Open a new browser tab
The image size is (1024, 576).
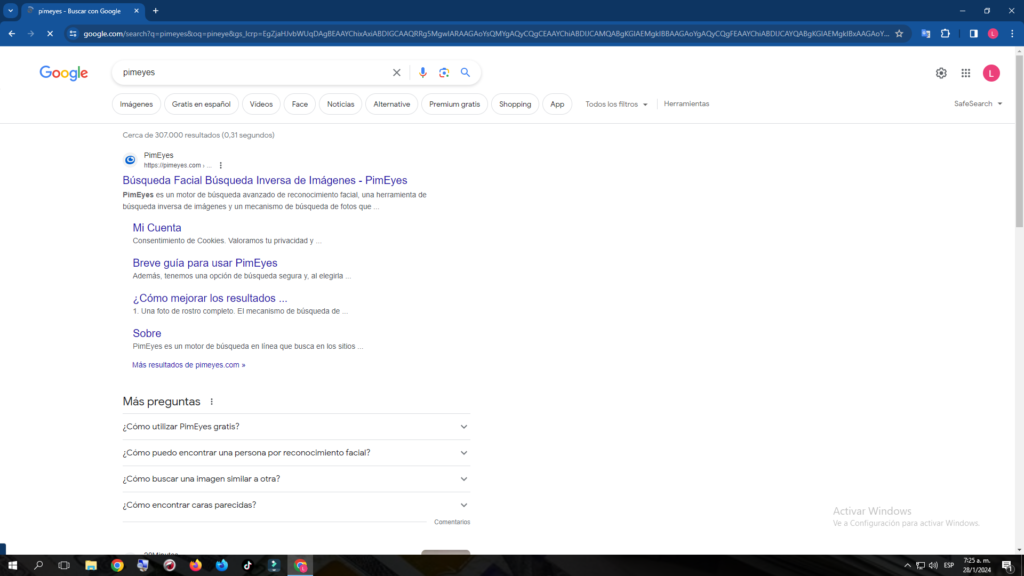155,10
